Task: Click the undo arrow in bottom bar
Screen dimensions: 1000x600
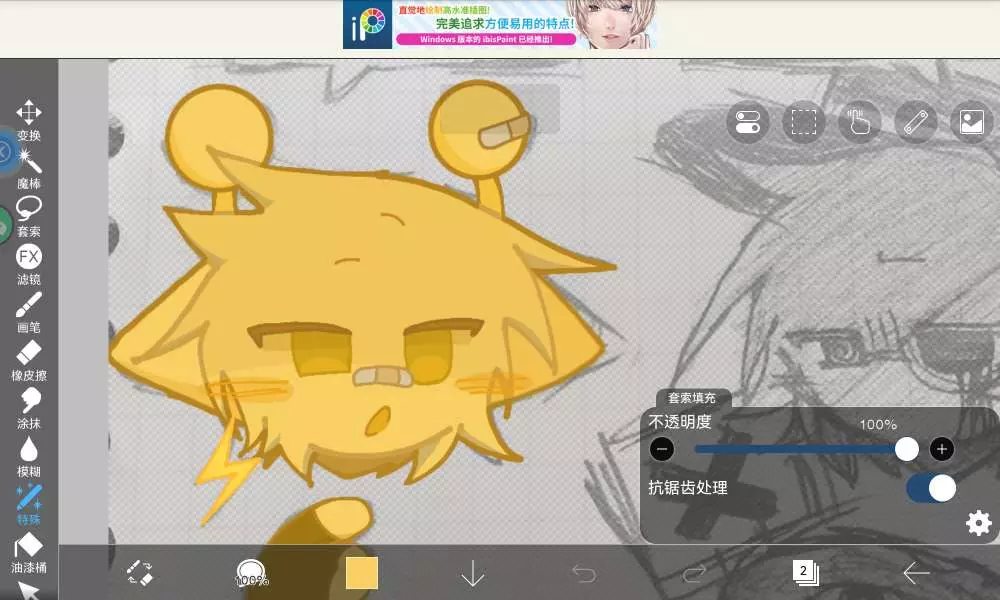Action: point(584,573)
